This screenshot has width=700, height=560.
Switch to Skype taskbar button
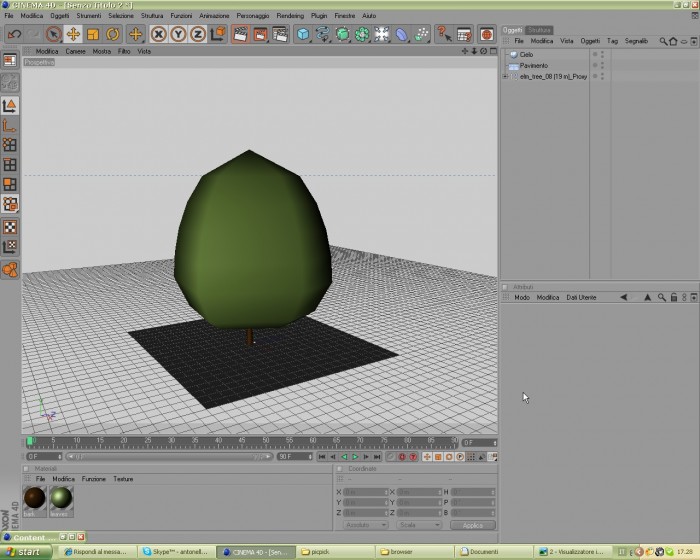(177, 552)
